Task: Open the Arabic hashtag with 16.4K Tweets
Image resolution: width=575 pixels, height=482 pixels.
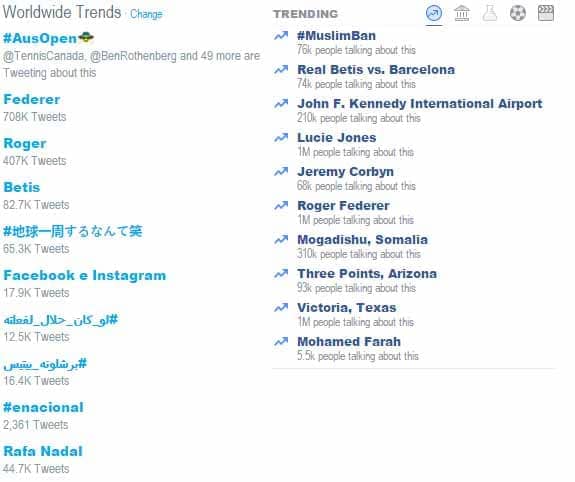Action: click(x=45, y=364)
